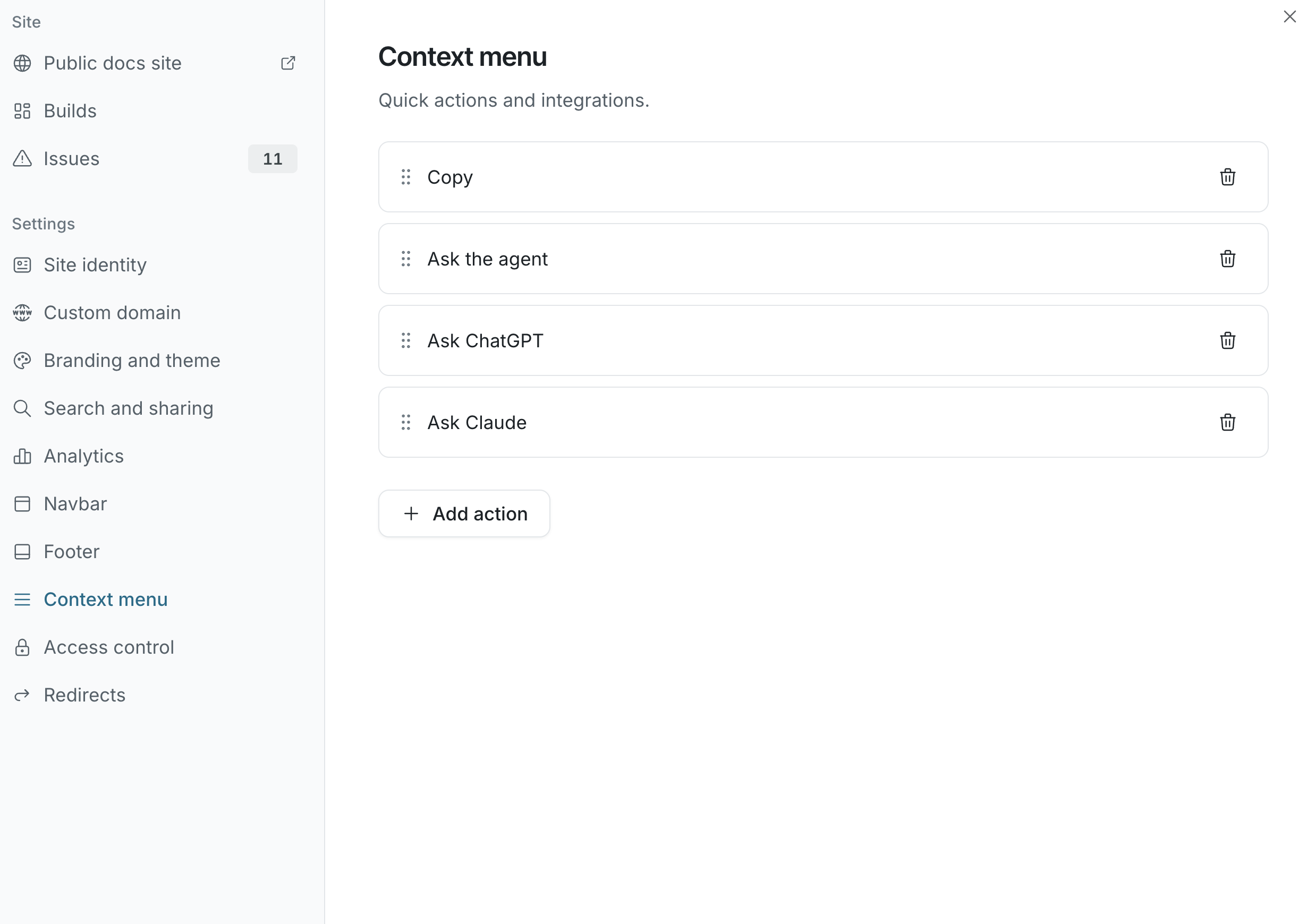Viewport: 1307px width, 924px height.
Task: Delete the Copy action with its trash icon
Action: click(x=1227, y=177)
